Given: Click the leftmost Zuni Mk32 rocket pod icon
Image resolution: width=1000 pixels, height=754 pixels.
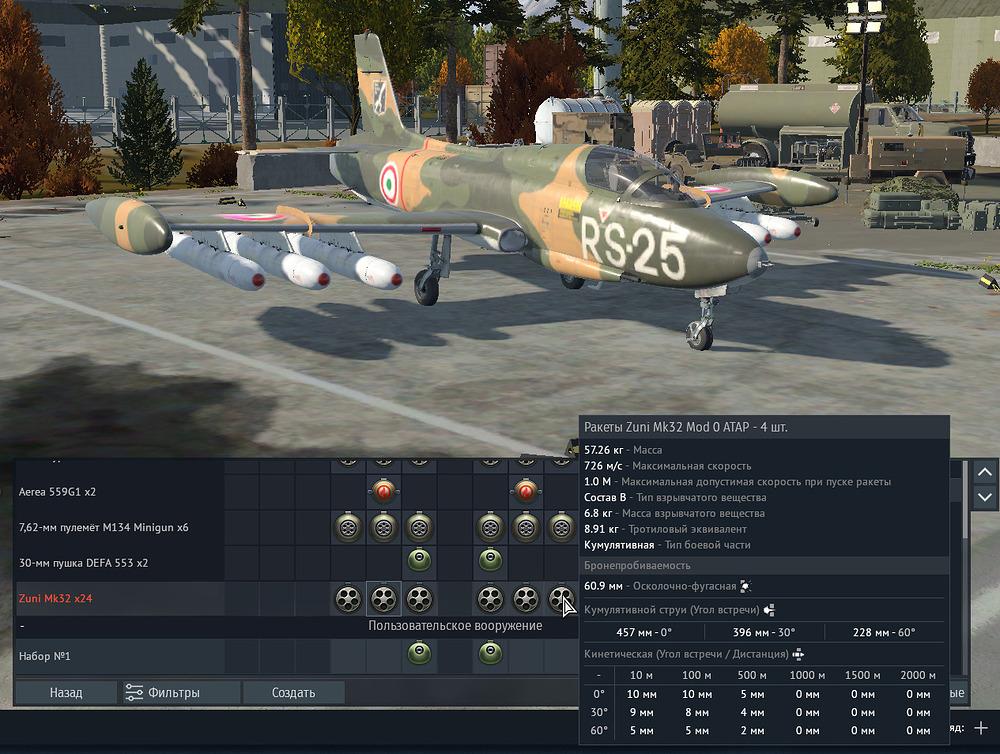Looking at the screenshot, I should (347, 598).
